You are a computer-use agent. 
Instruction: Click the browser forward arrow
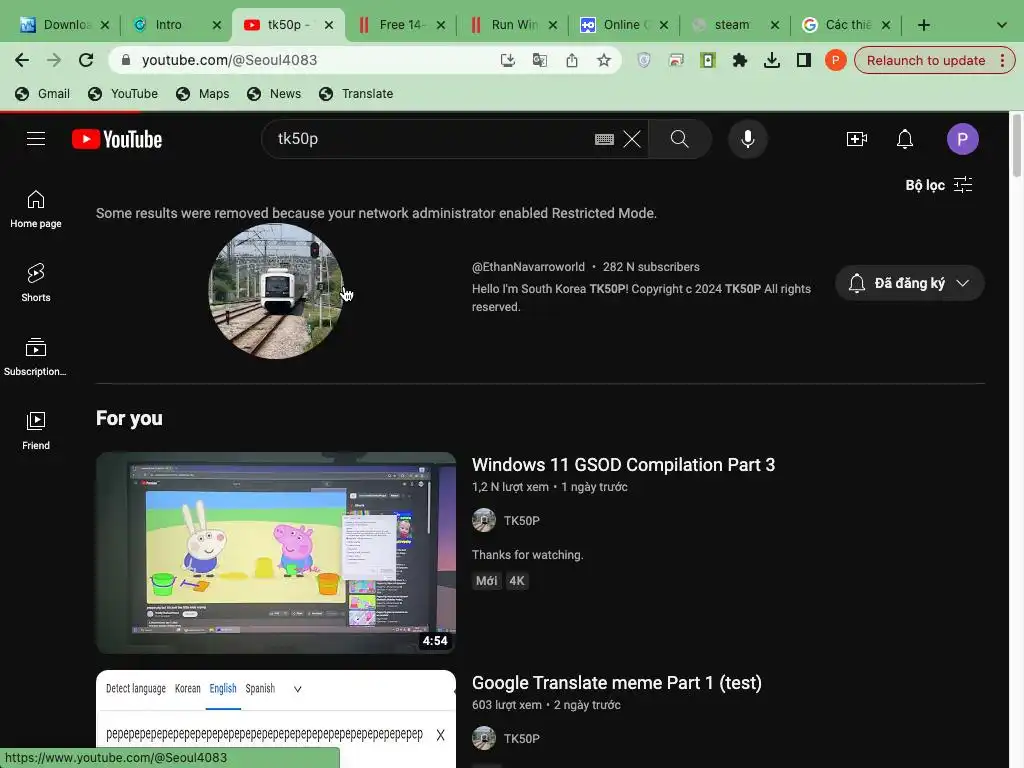pos(54,61)
